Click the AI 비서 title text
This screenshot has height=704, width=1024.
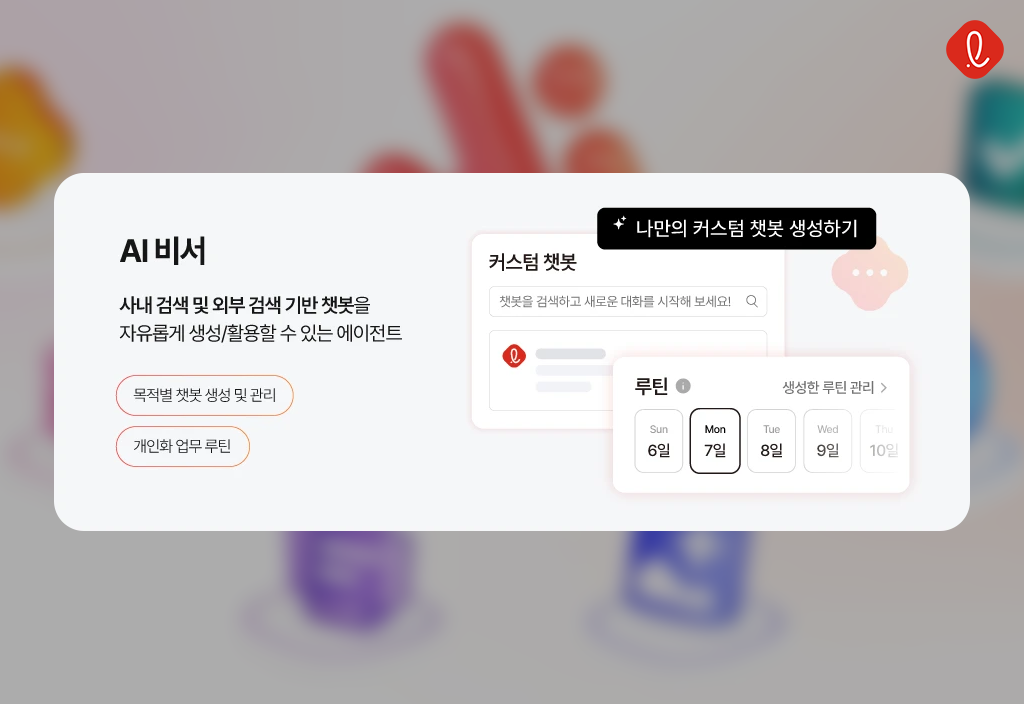(163, 251)
